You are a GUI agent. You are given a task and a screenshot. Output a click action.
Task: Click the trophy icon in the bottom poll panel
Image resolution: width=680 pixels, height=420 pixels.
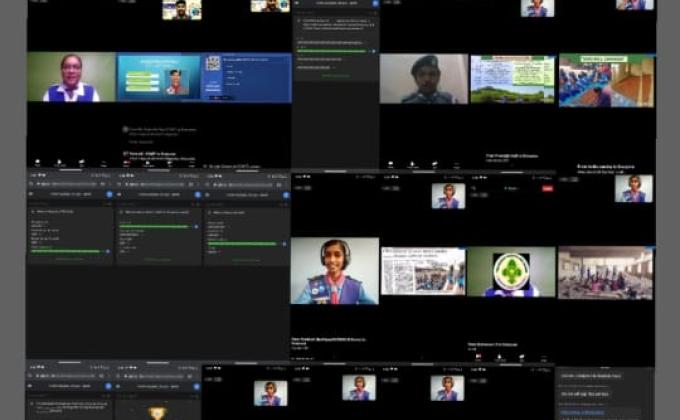[158, 411]
